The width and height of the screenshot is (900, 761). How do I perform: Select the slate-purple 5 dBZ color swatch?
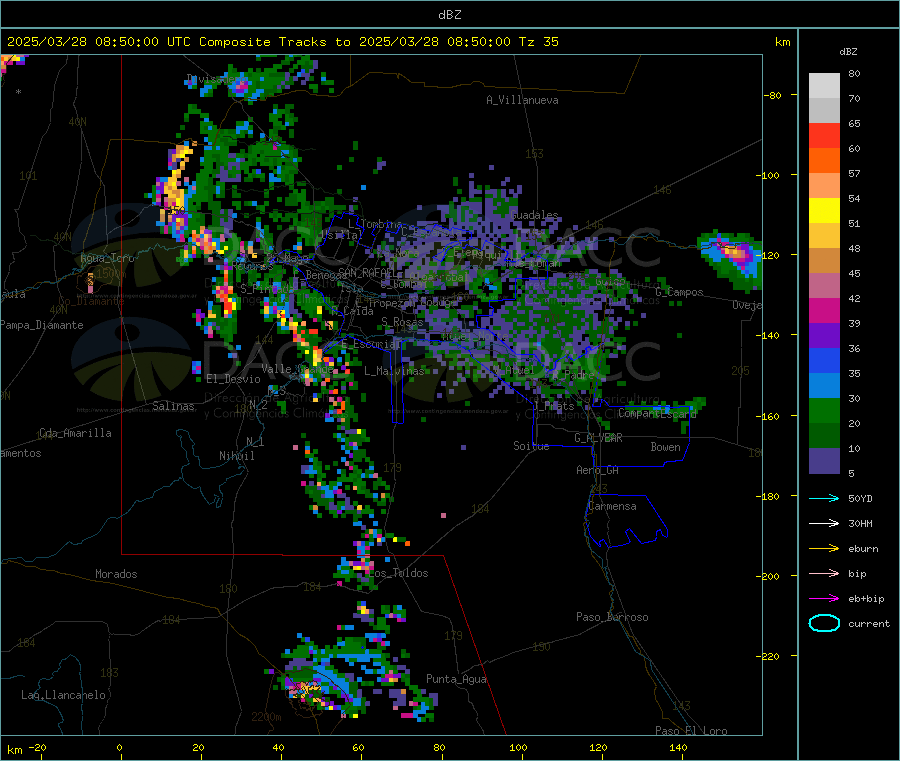(x=824, y=461)
